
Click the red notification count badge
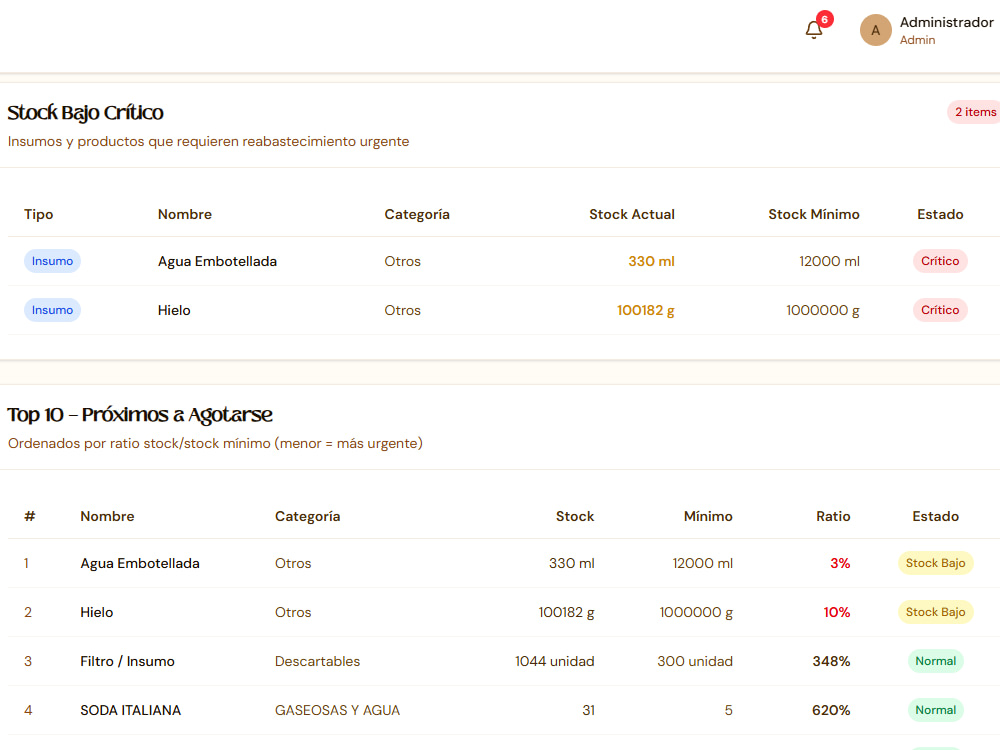(x=825, y=19)
